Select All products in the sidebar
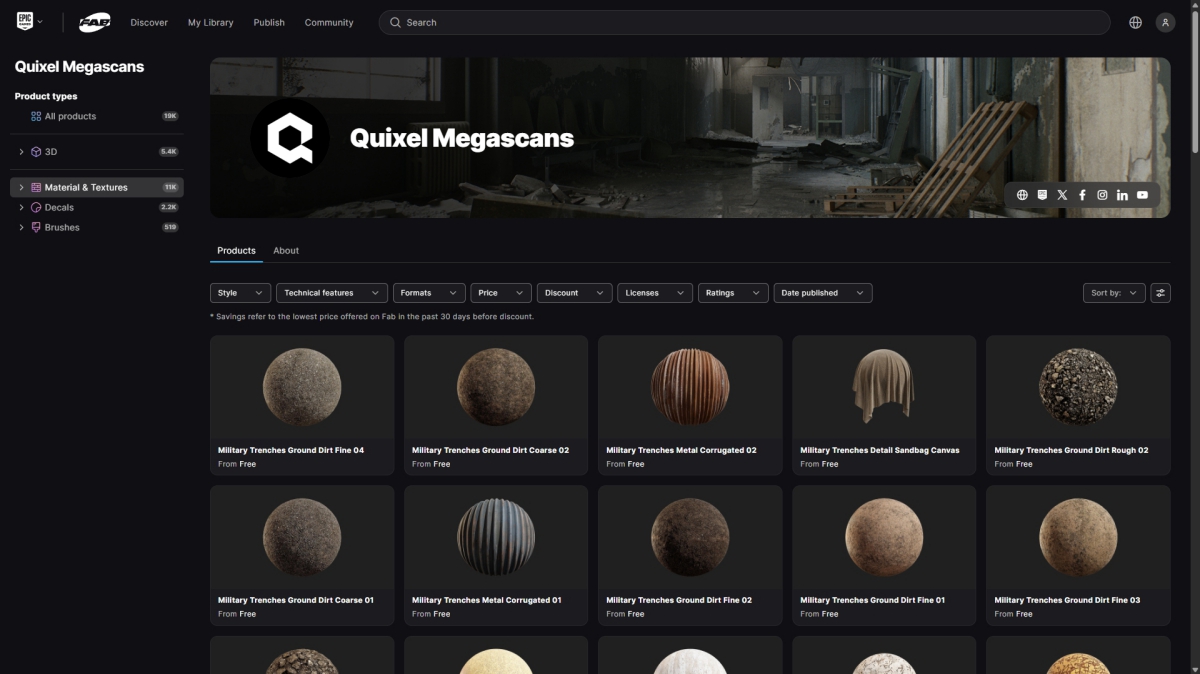Image resolution: width=1200 pixels, height=674 pixels. pyautogui.click(x=70, y=116)
